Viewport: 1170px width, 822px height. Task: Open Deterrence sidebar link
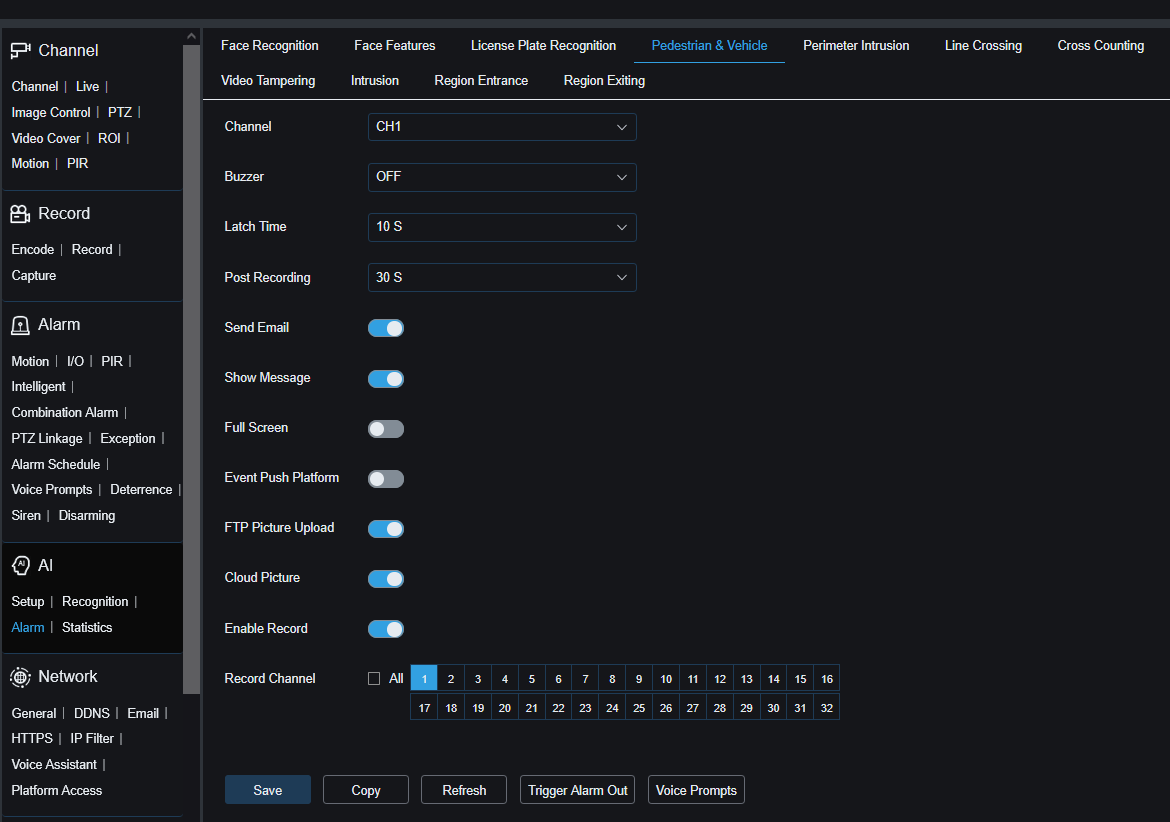point(141,490)
